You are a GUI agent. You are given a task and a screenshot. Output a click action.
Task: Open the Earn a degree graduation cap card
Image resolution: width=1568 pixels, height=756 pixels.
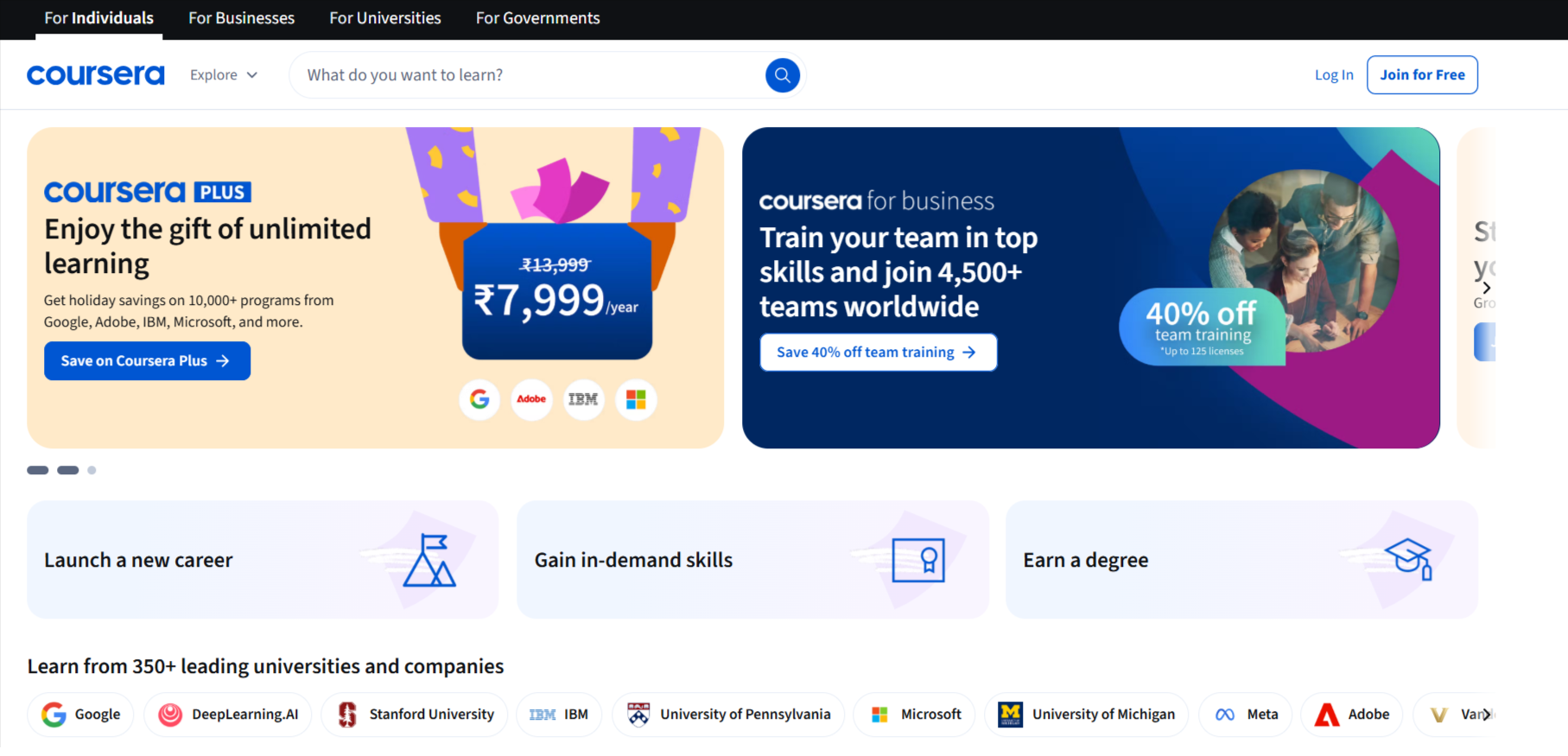[x=1241, y=560]
